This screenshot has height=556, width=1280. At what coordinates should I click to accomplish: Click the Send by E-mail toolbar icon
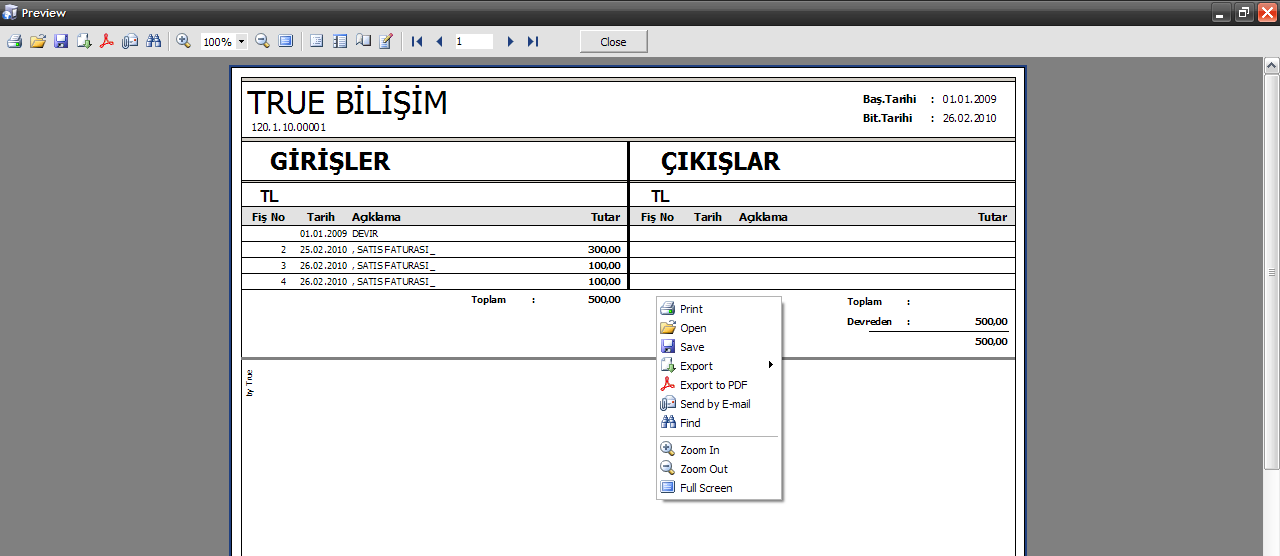pyautogui.click(x=130, y=41)
